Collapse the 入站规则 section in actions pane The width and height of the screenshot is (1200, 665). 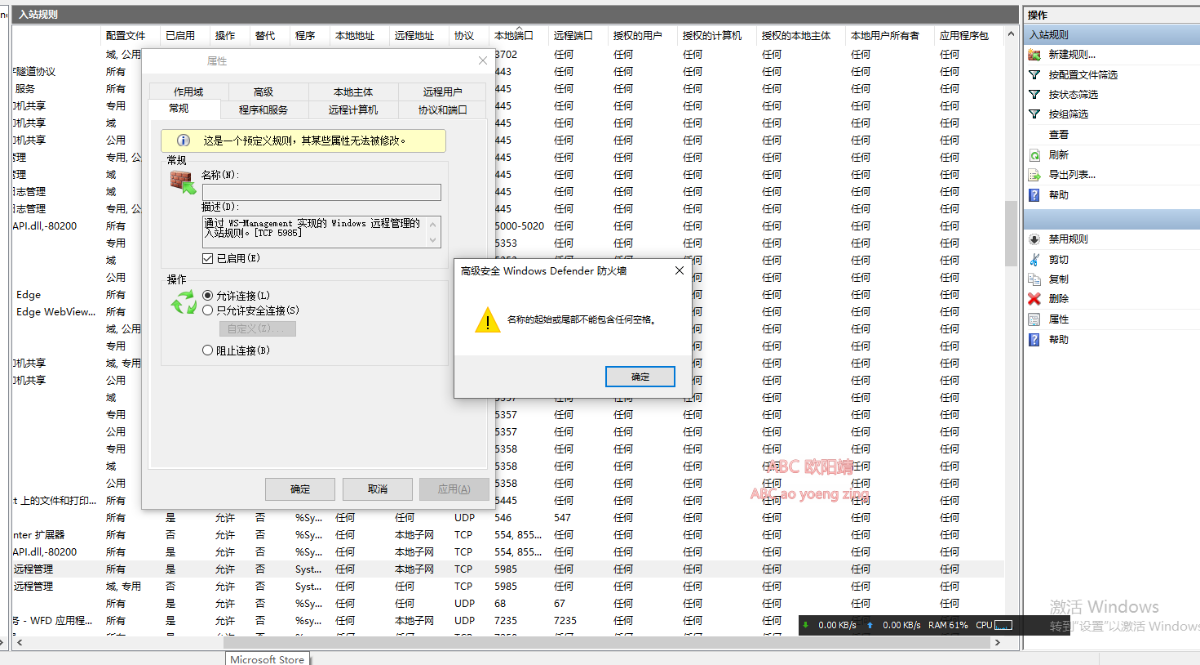[x=1110, y=35]
